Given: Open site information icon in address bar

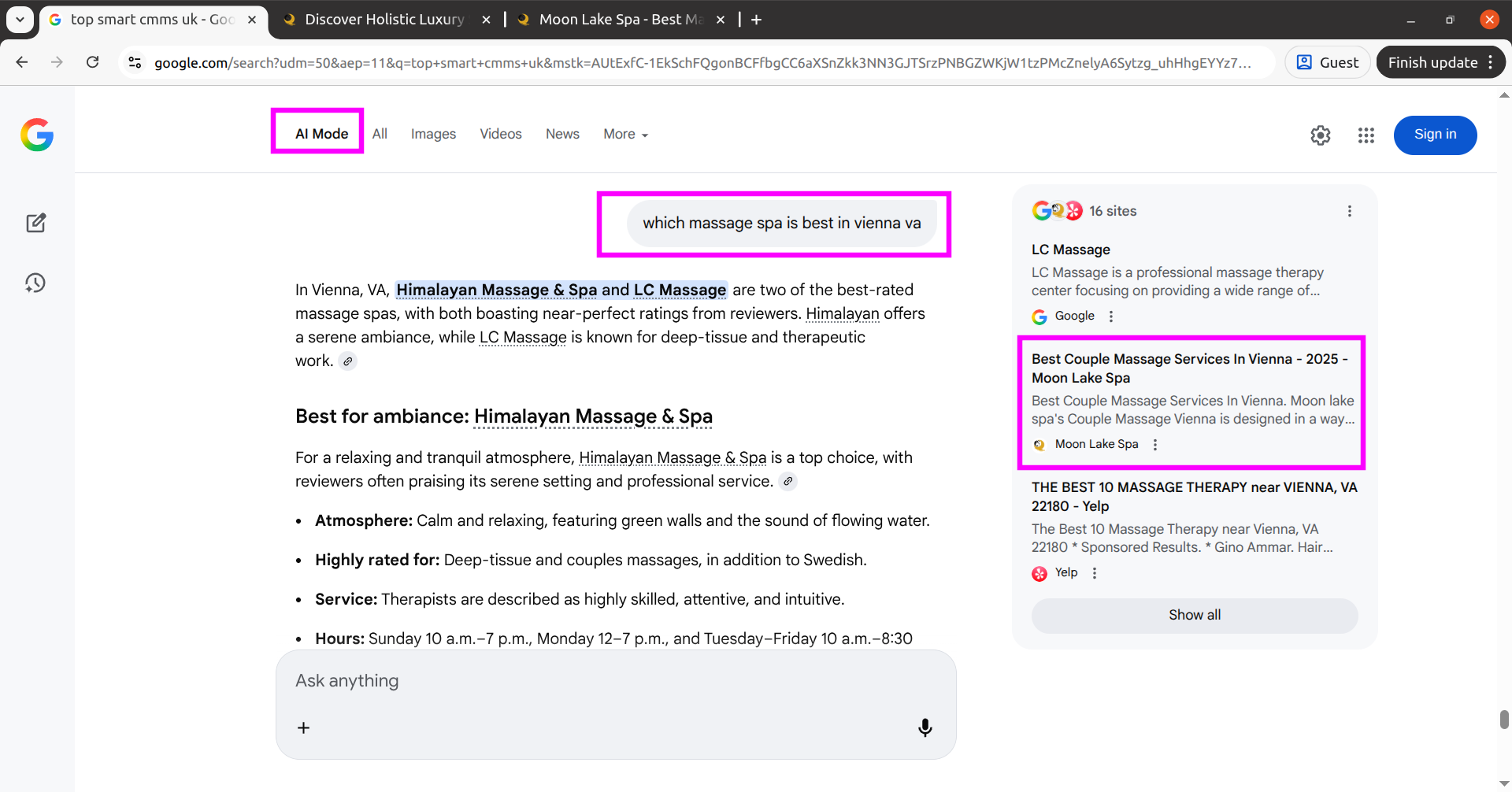Looking at the screenshot, I should [x=135, y=62].
